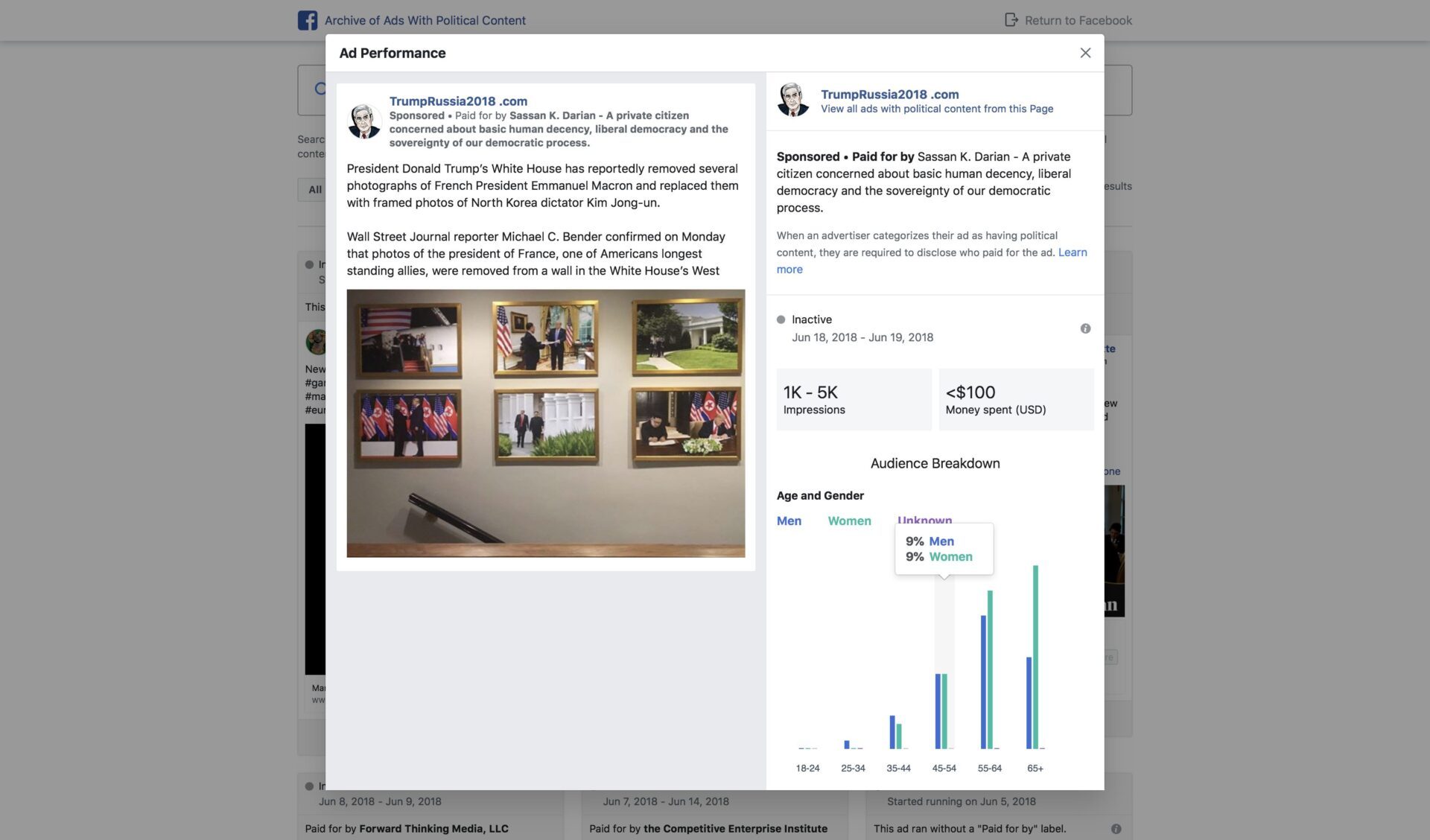Select the 65+ women bar in chart
Image resolution: width=1430 pixels, height=840 pixels.
tap(1035, 657)
